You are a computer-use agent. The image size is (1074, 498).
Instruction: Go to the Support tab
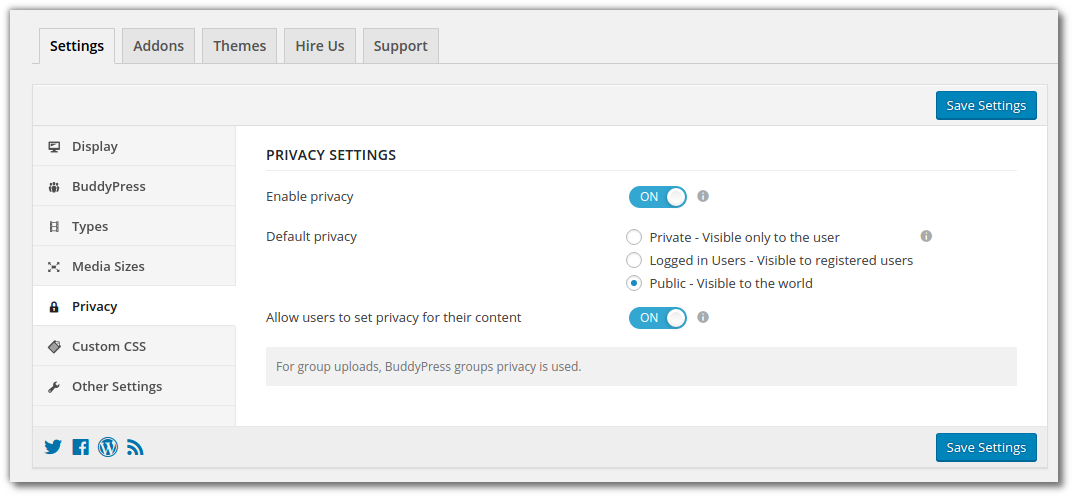[x=400, y=46]
